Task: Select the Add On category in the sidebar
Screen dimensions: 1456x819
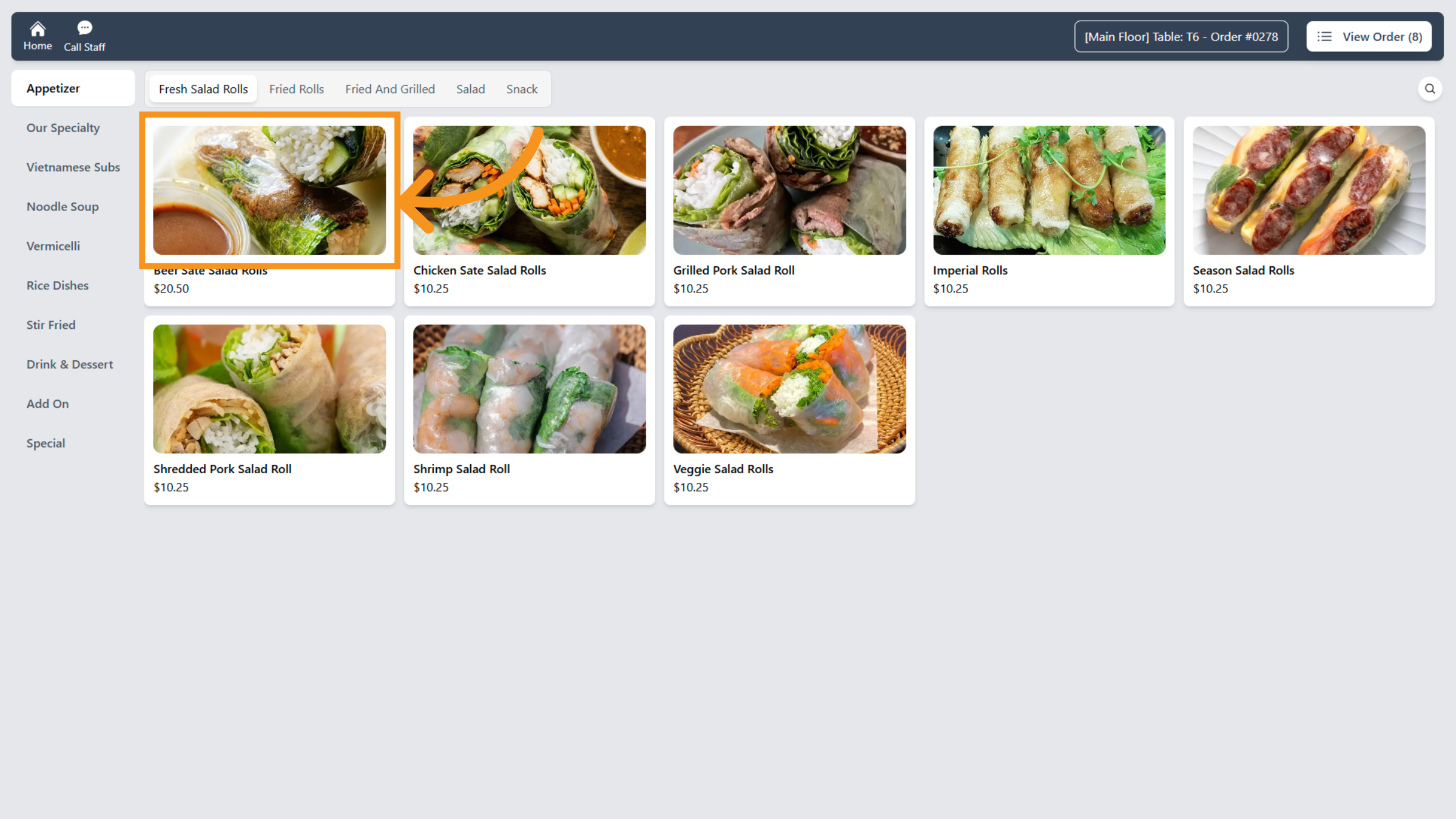Action: pos(47,403)
